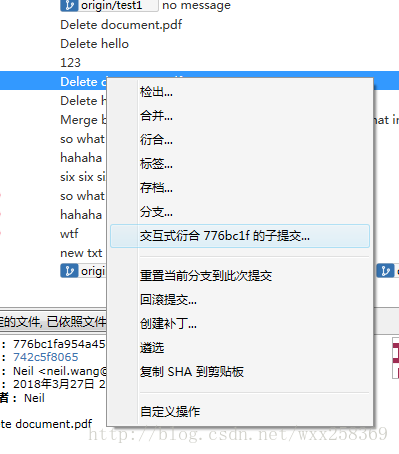Click the date 2018年3月27日
This screenshot has height=454, width=399.
tap(54, 384)
